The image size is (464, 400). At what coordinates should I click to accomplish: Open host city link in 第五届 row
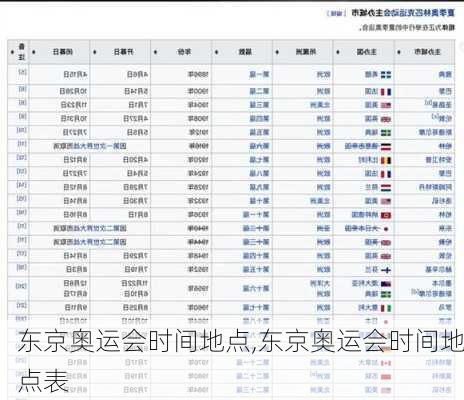click(435, 133)
